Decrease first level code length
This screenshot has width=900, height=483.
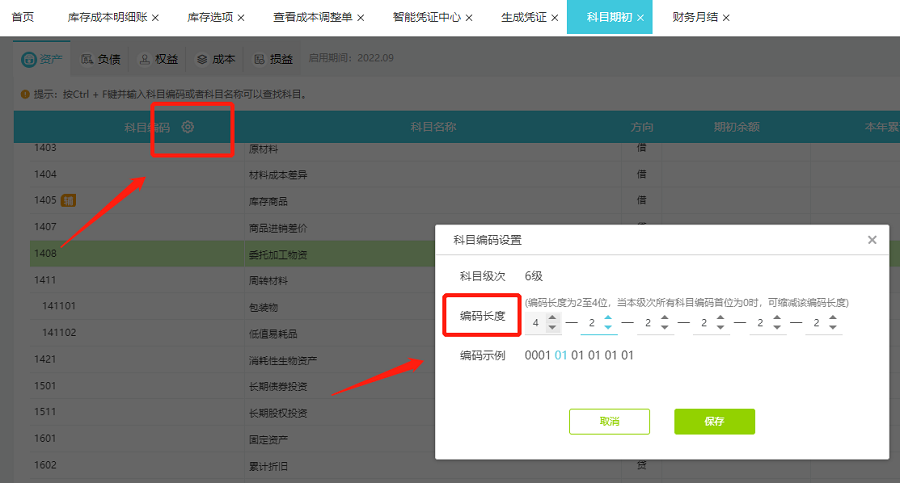pyautogui.click(x=552, y=327)
